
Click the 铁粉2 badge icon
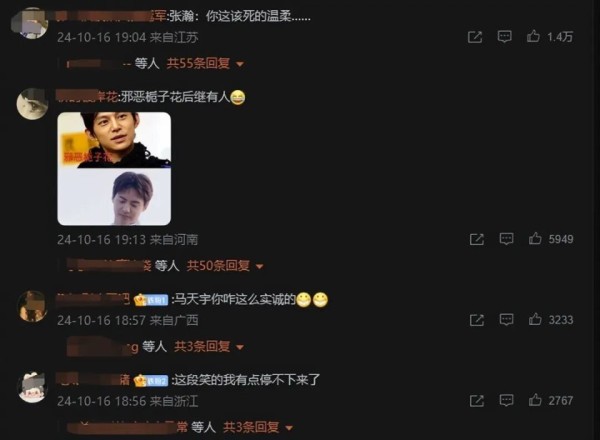point(151,381)
